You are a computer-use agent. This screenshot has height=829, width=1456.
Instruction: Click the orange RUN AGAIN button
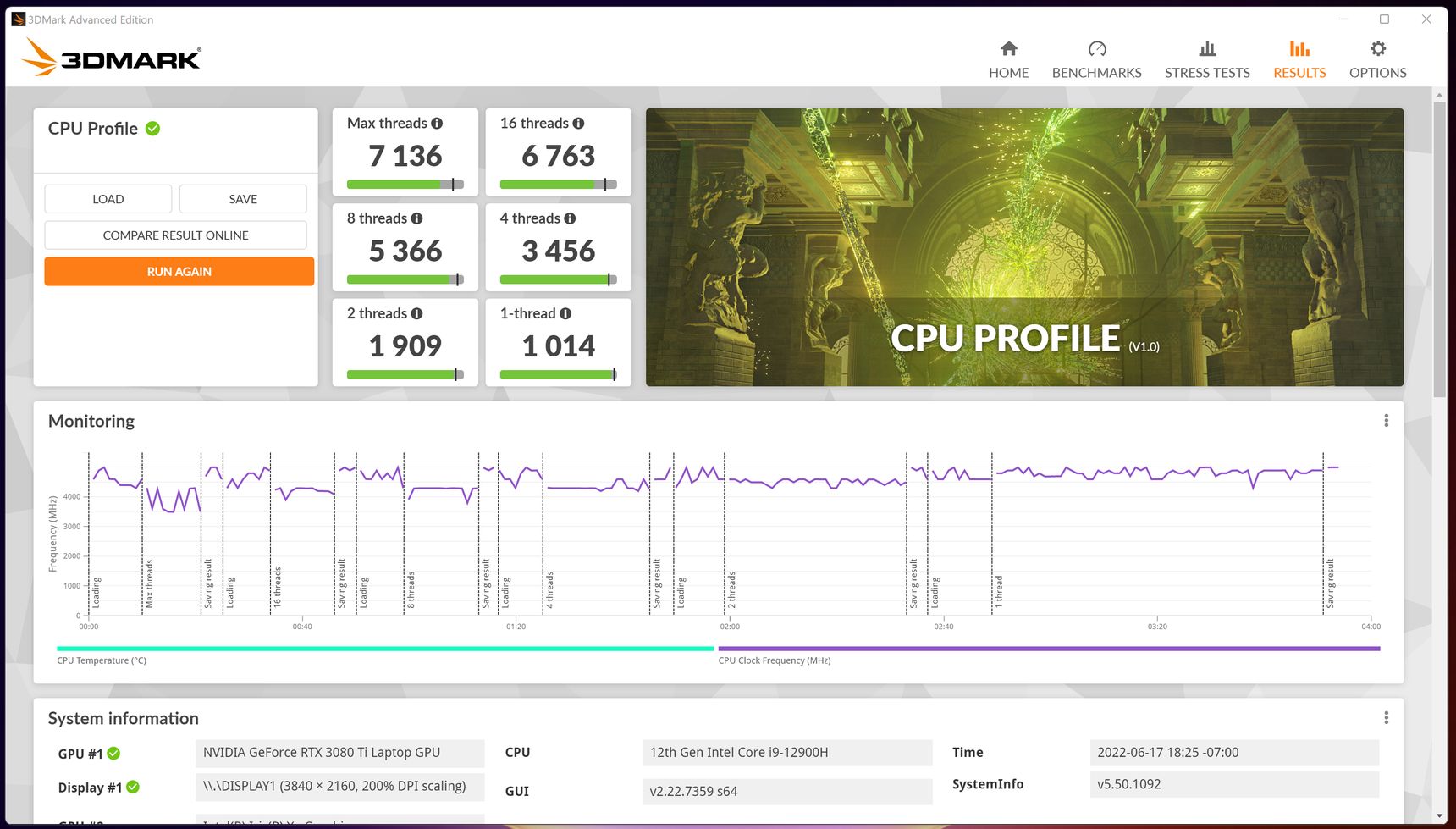coord(179,272)
